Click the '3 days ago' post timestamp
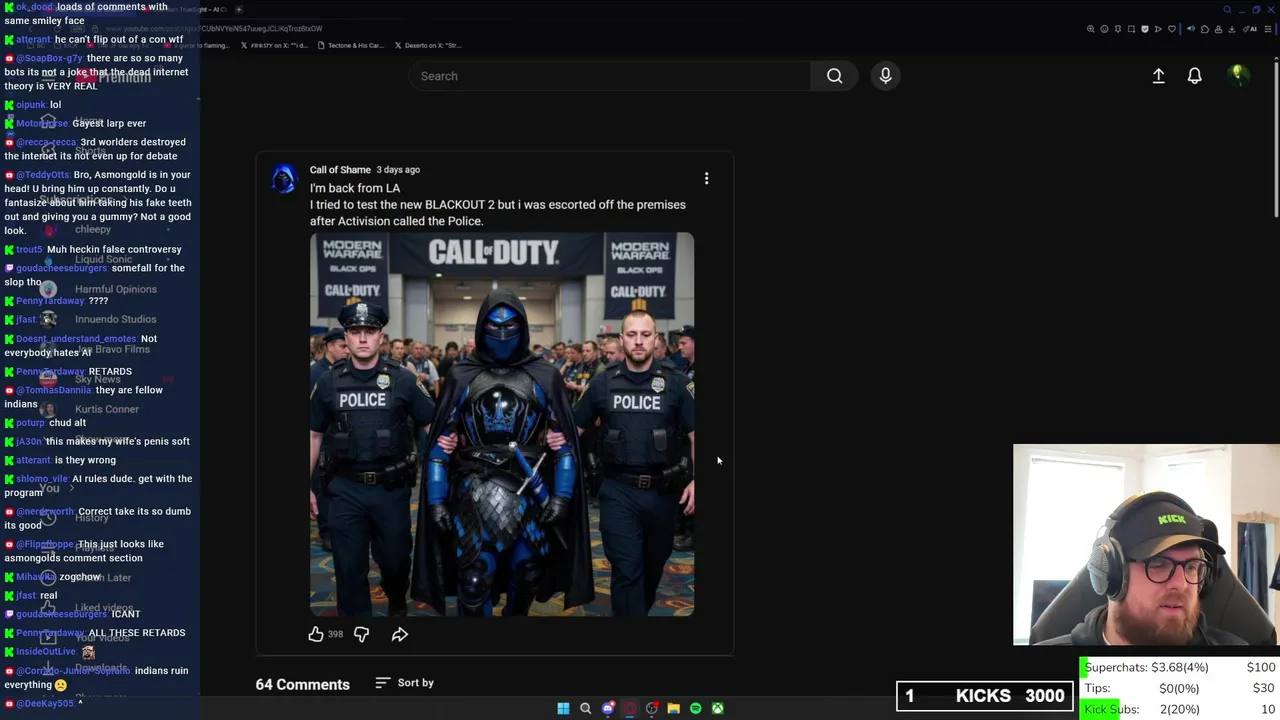 tap(398, 170)
